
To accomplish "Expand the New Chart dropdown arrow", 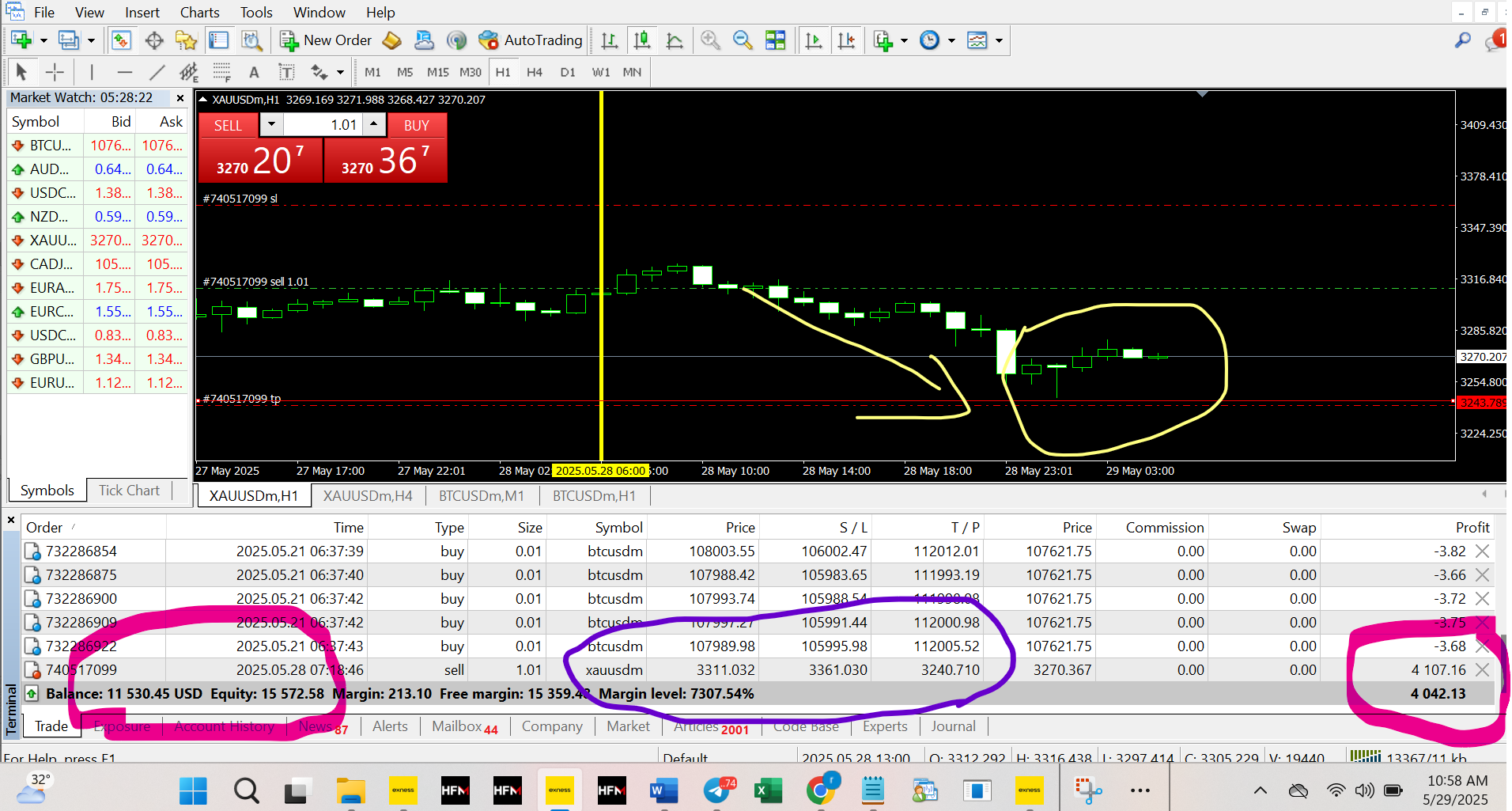I will [x=43, y=40].
